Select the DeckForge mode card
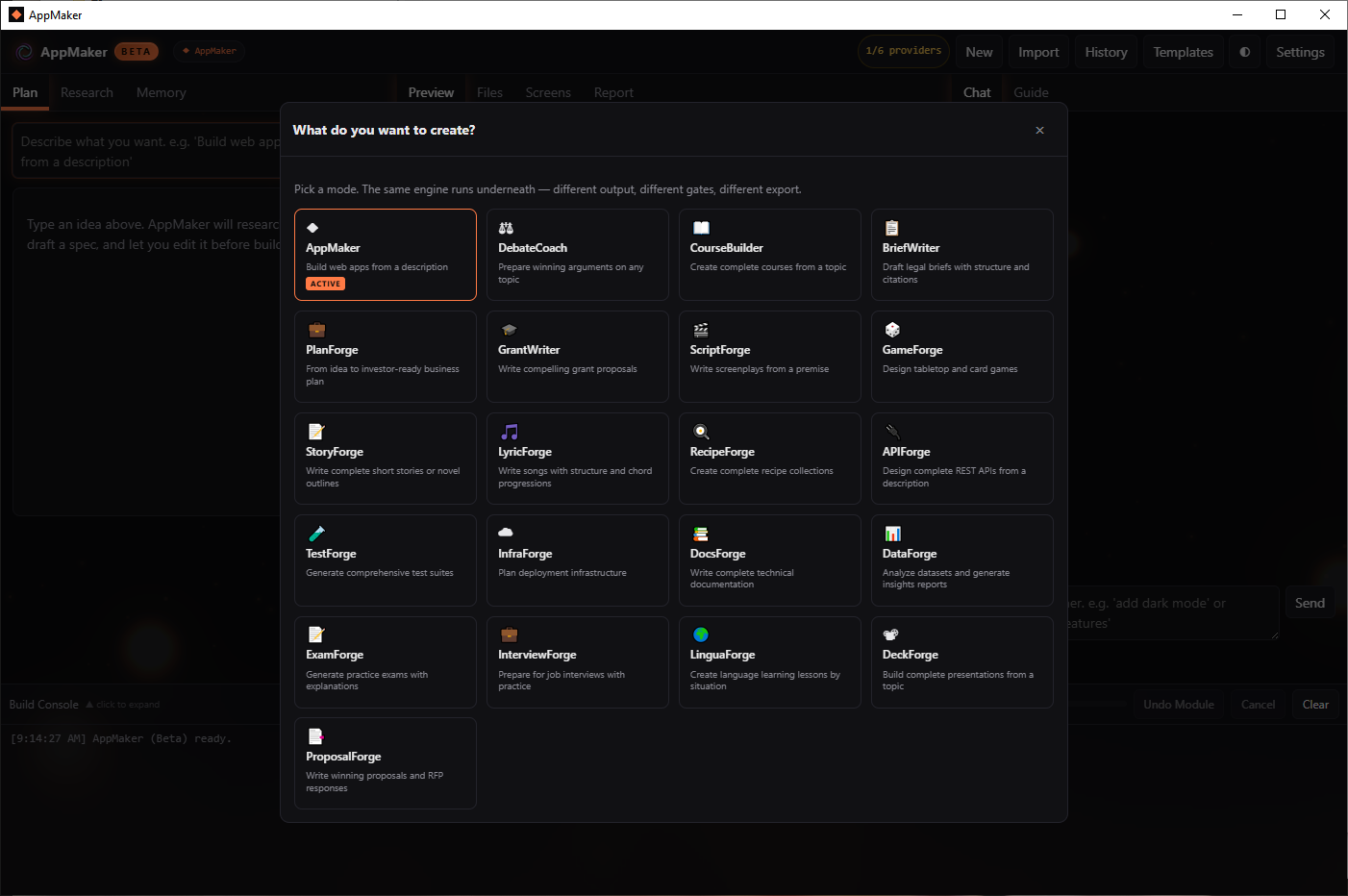The image size is (1348, 896). pos(962,662)
